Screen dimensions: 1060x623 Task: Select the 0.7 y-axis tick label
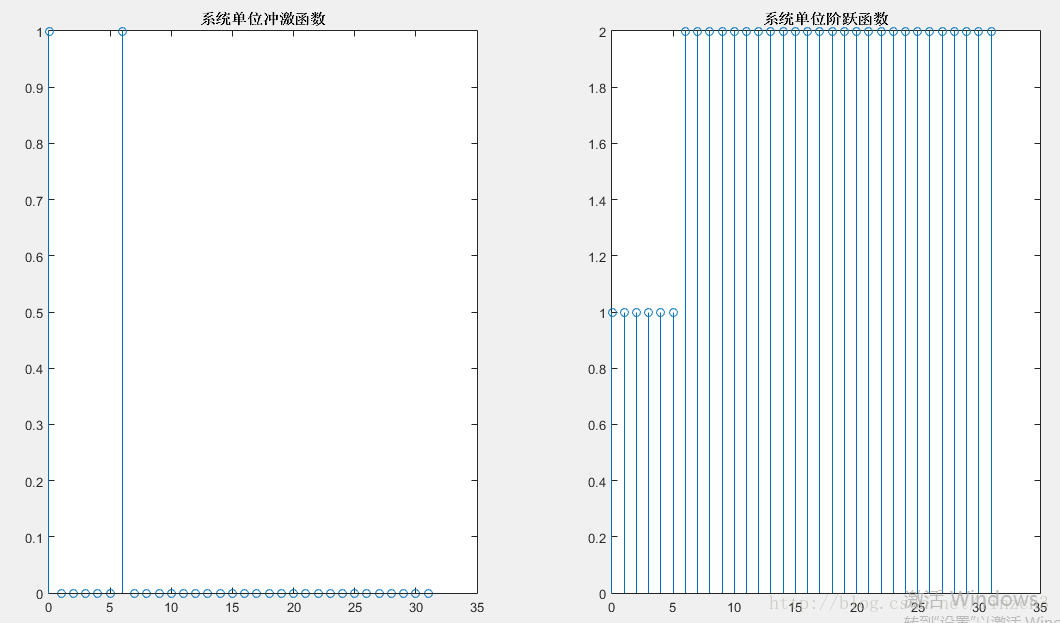tap(34, 201)
